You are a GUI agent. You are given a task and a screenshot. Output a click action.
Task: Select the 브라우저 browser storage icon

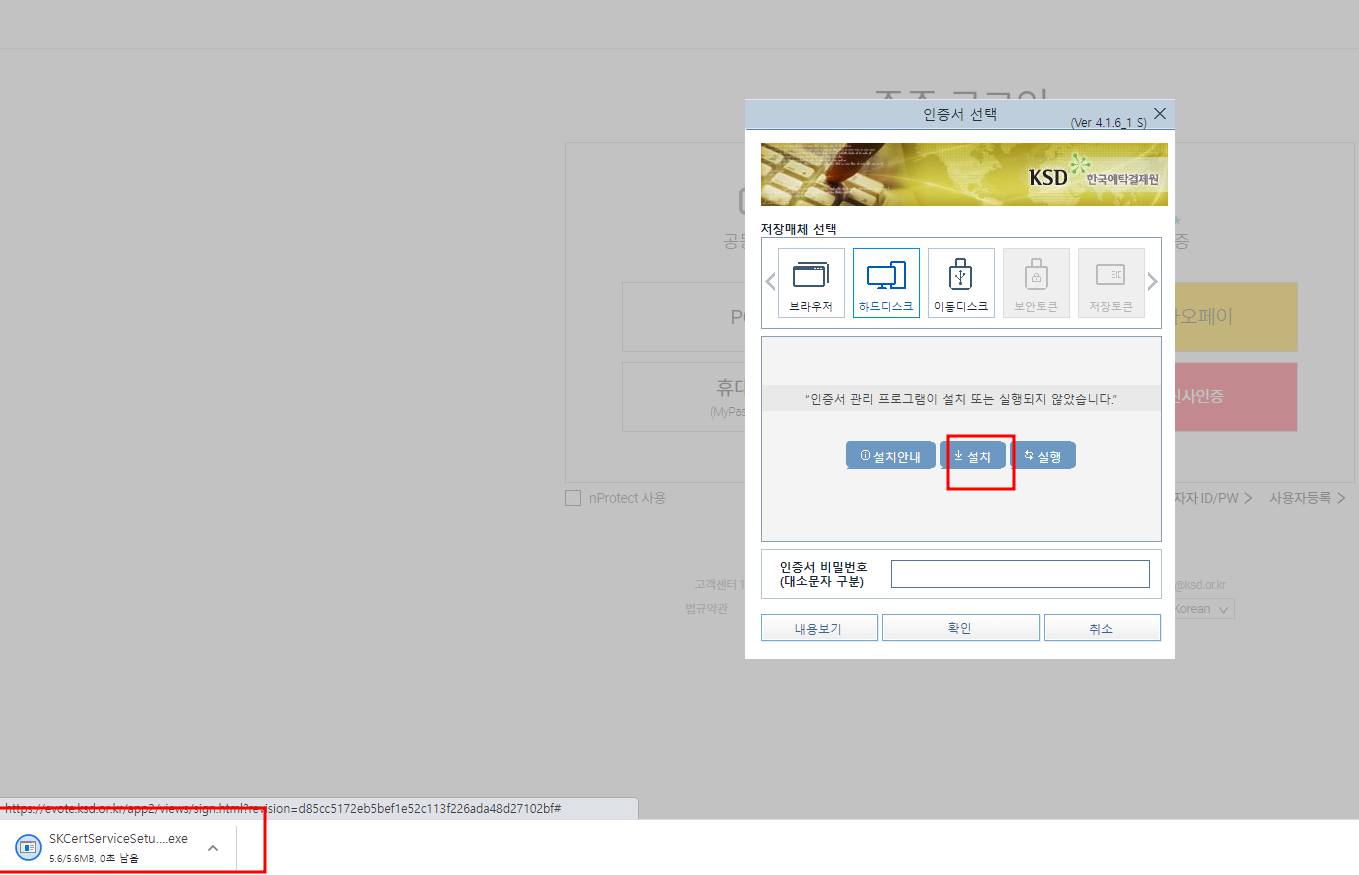[810, 282]
